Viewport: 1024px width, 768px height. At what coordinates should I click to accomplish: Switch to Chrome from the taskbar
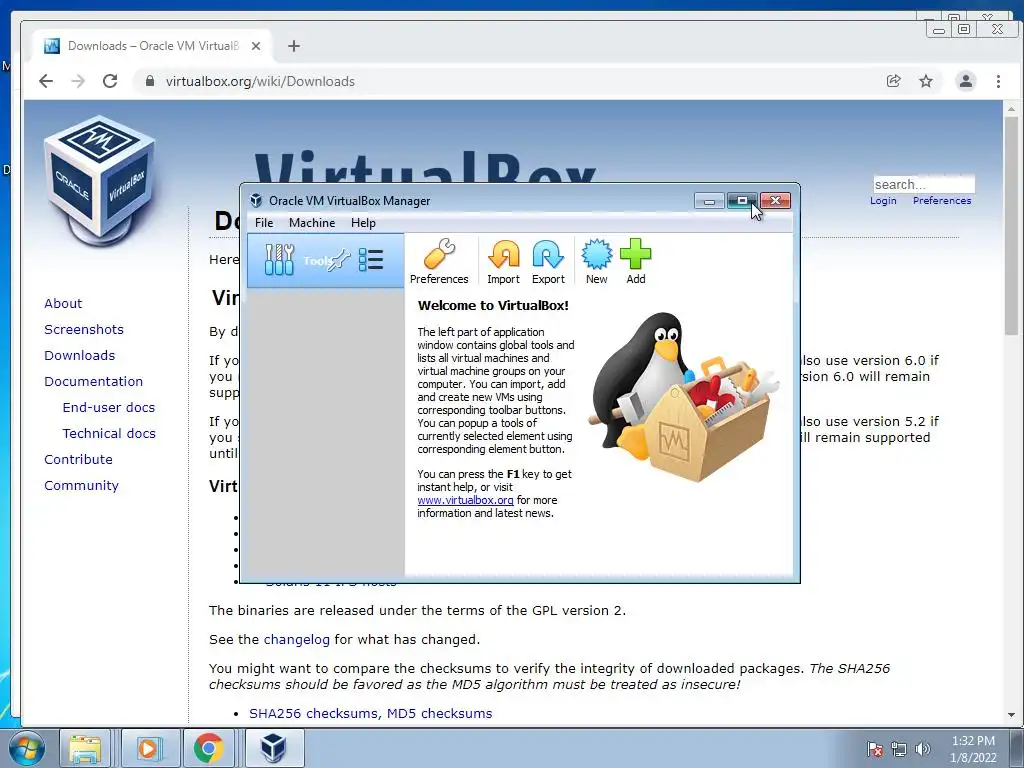208,748
